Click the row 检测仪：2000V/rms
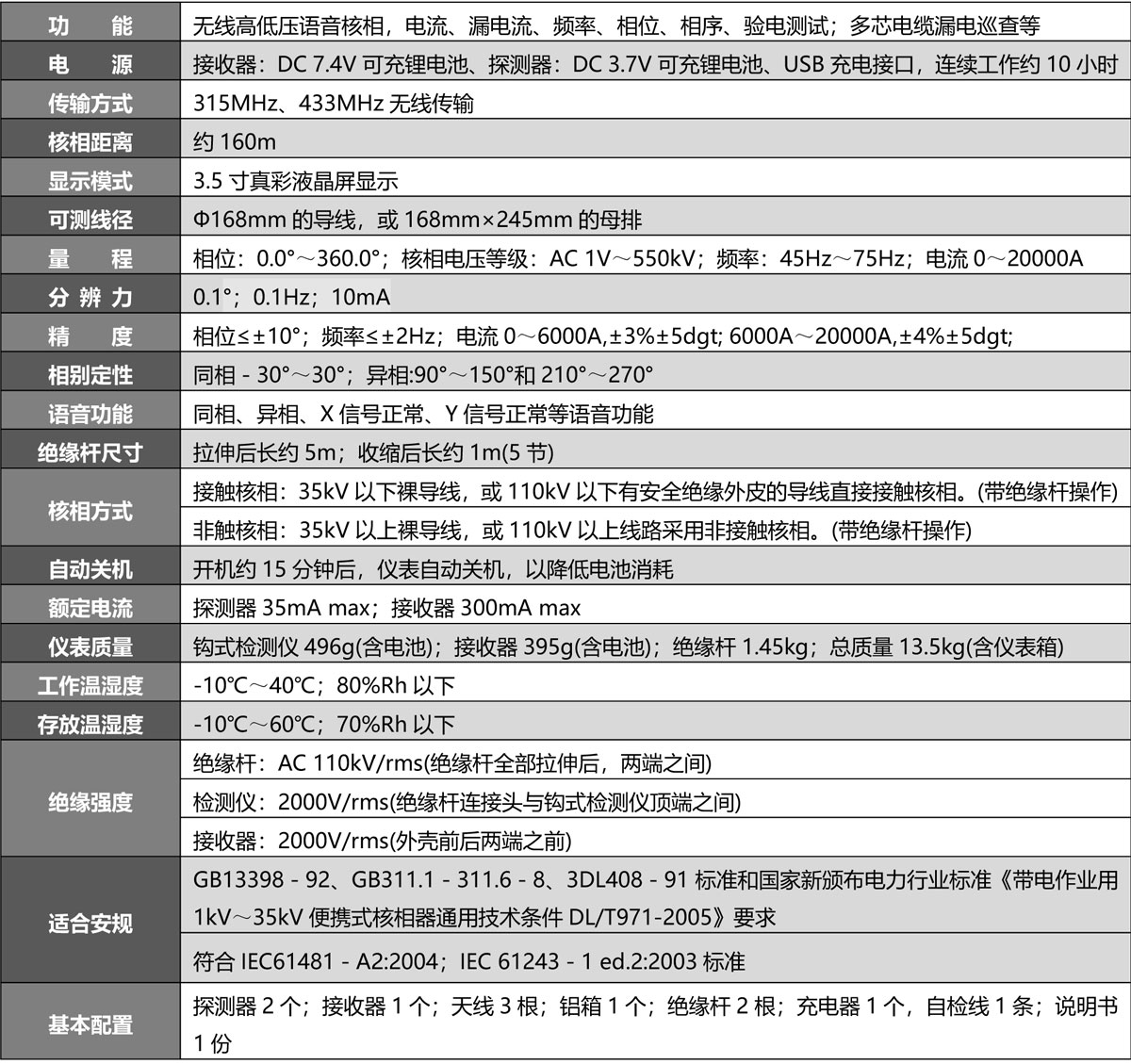 [467, 801]
